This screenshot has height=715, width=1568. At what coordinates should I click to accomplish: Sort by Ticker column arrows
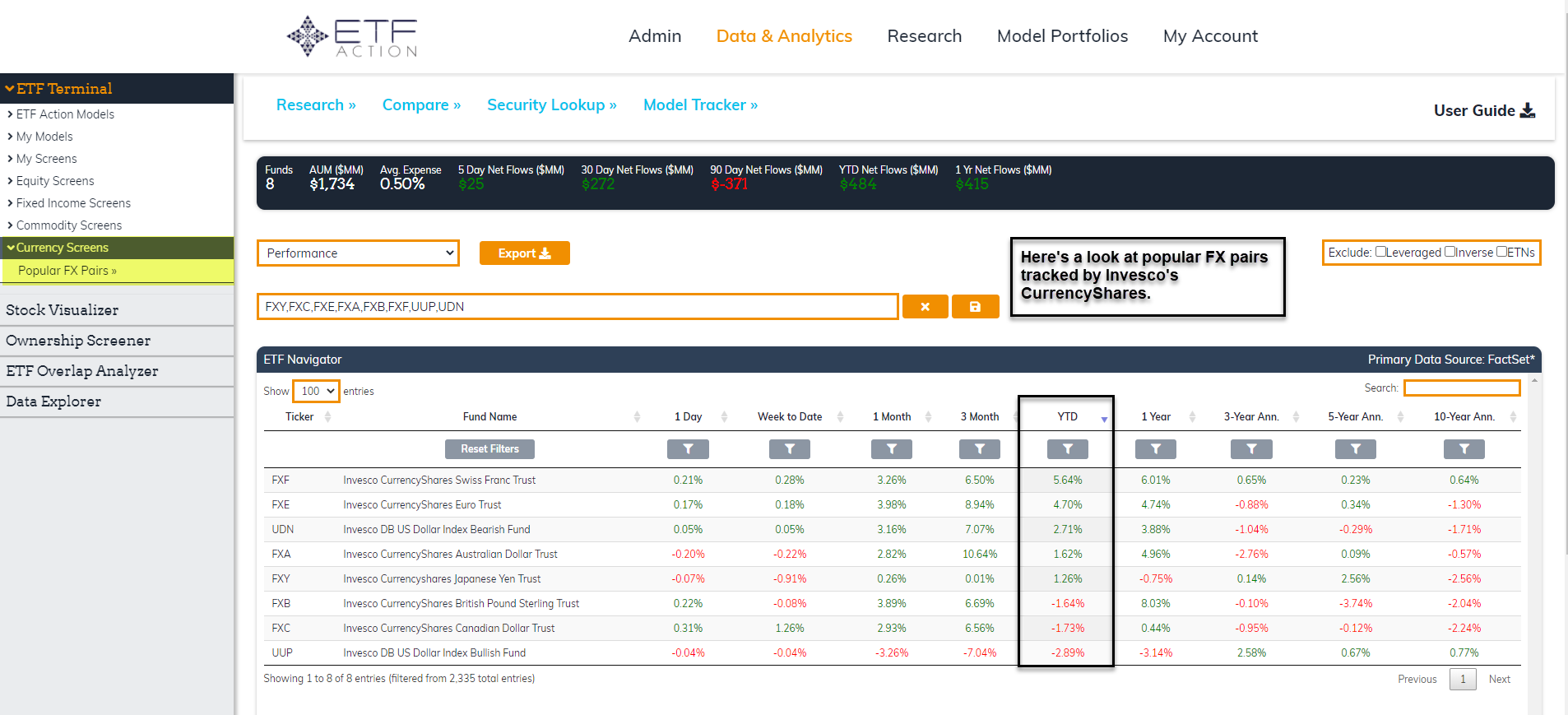point(328,417)
